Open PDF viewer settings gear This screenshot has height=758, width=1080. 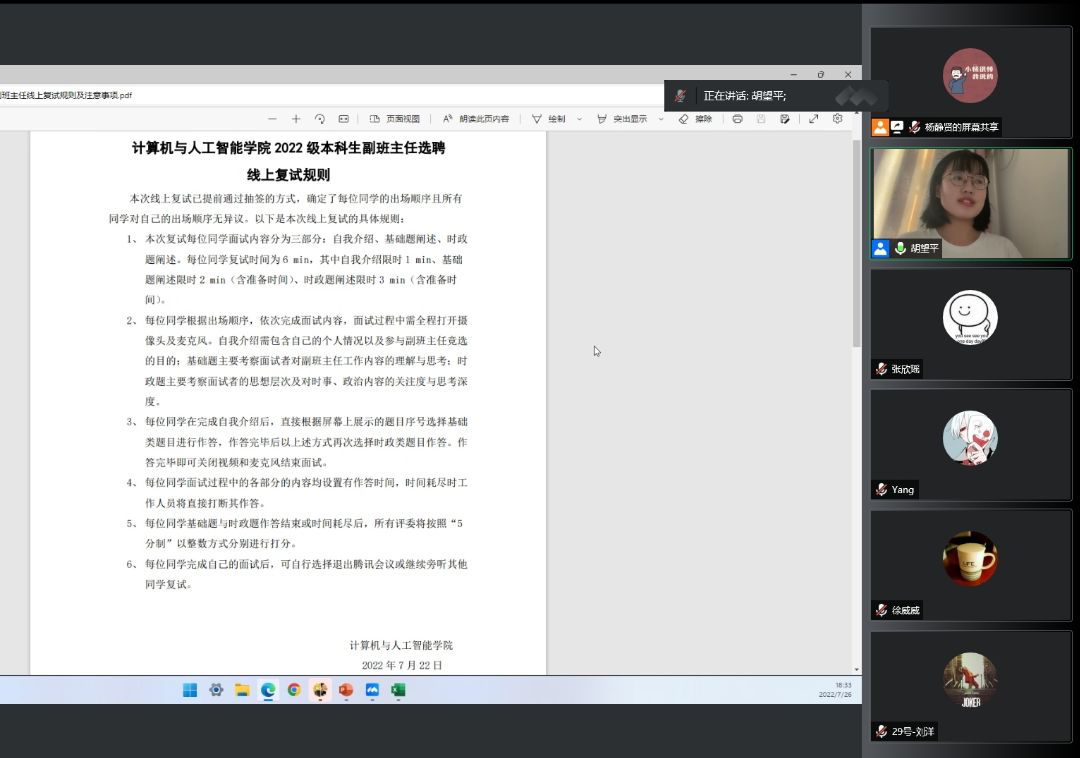[838, 119]
